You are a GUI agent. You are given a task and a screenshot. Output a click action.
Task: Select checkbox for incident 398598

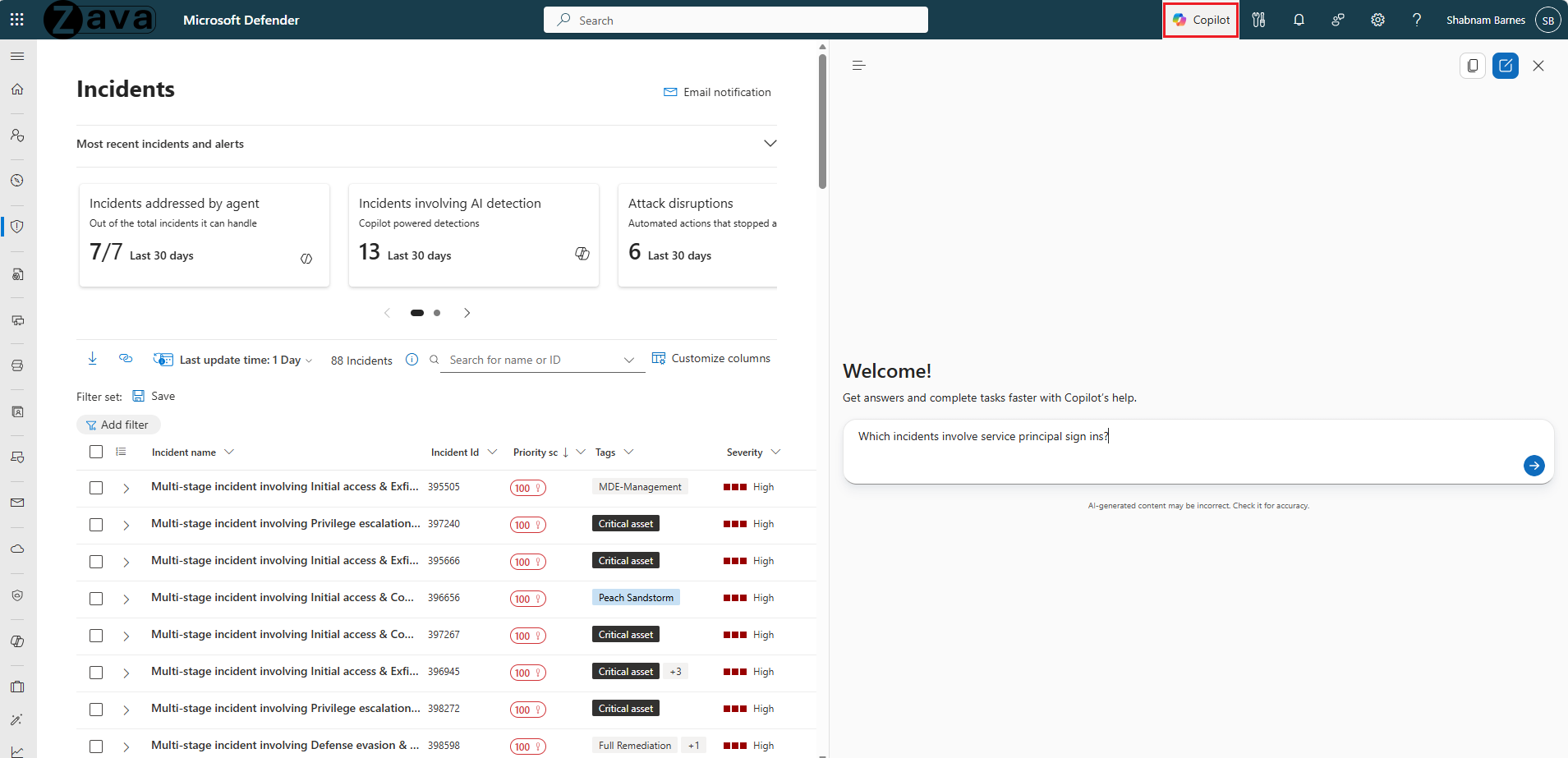pyautogui.click(x=96, y=747)
